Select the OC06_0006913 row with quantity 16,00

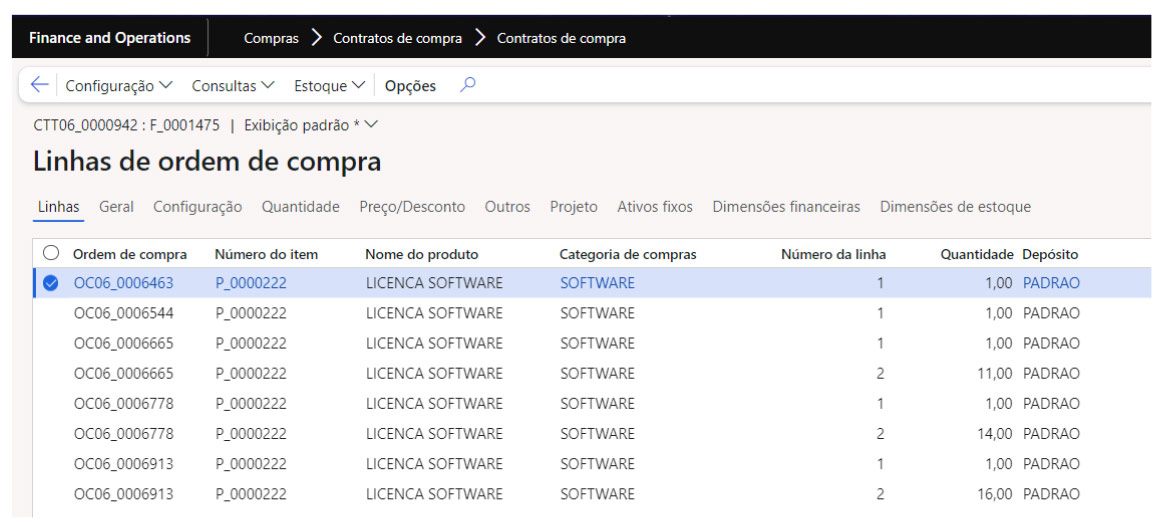click(x=123, y=494)
